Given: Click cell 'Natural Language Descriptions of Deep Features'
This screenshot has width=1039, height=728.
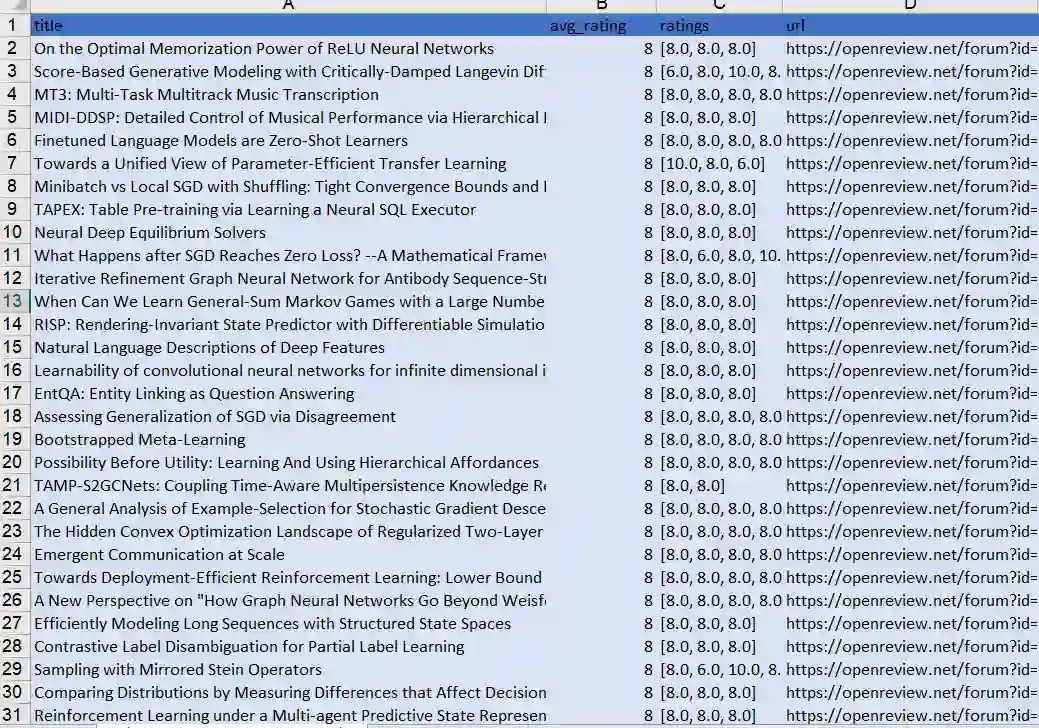Looking at the screenshot, I should point(288,348).
